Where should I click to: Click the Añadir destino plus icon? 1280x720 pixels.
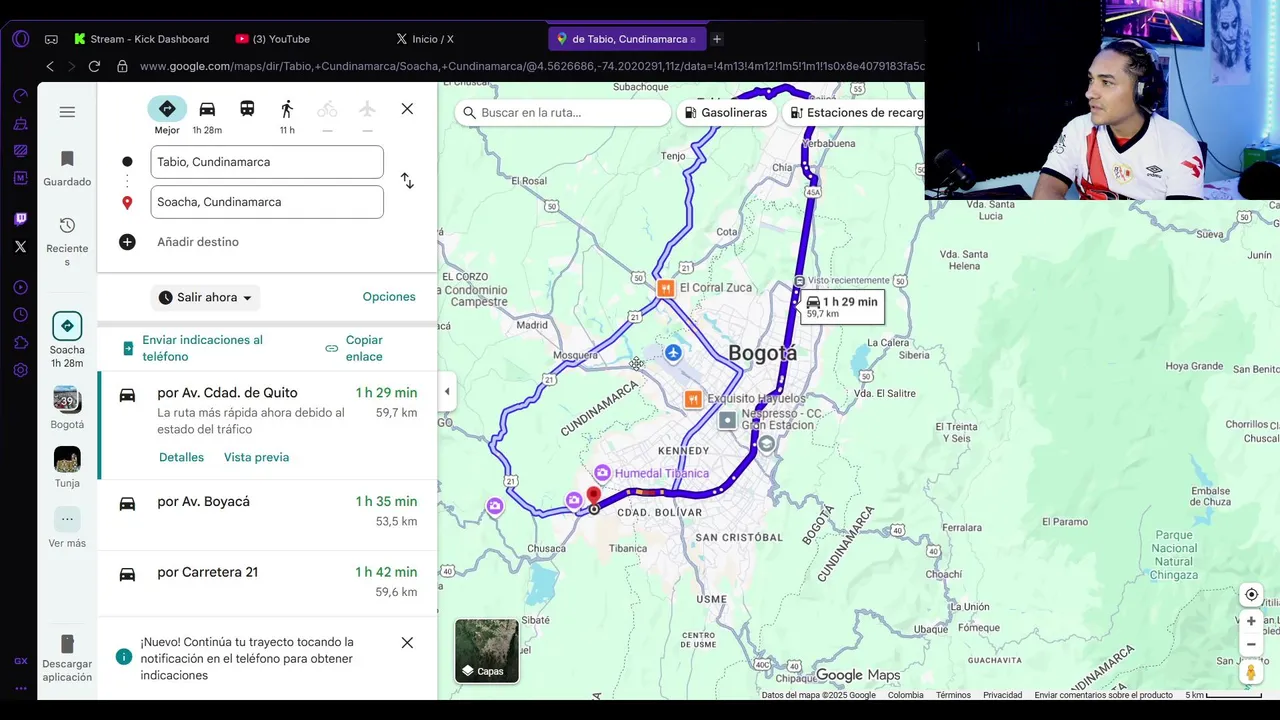(127, 242)
